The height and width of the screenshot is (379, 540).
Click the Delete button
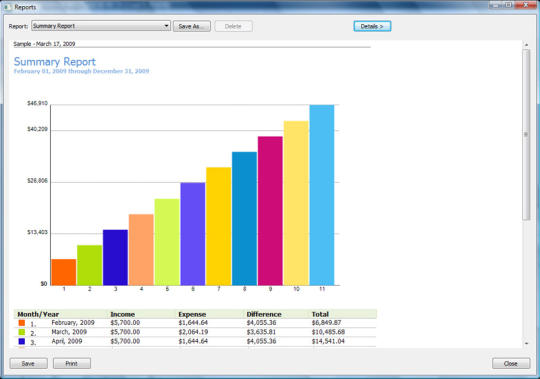point(233,27)
